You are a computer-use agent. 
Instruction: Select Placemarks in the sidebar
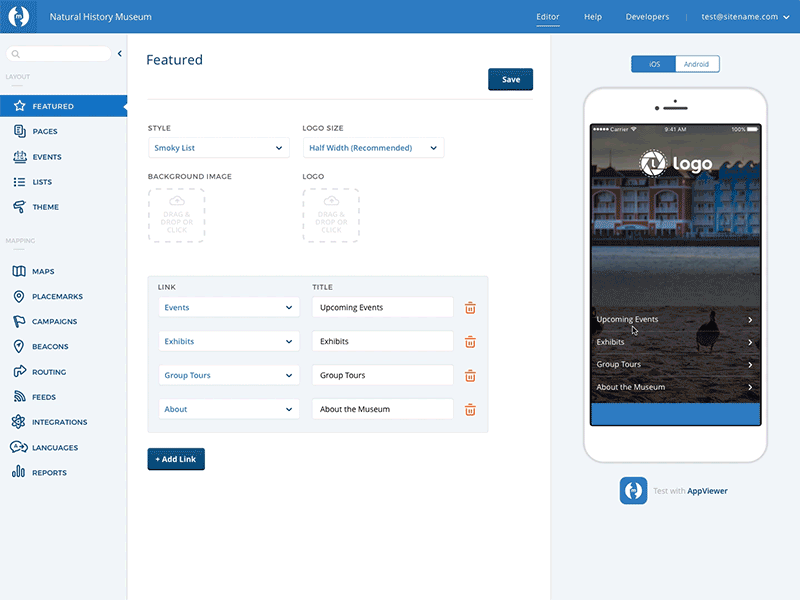pyautogui.click(x=63, y=296)
